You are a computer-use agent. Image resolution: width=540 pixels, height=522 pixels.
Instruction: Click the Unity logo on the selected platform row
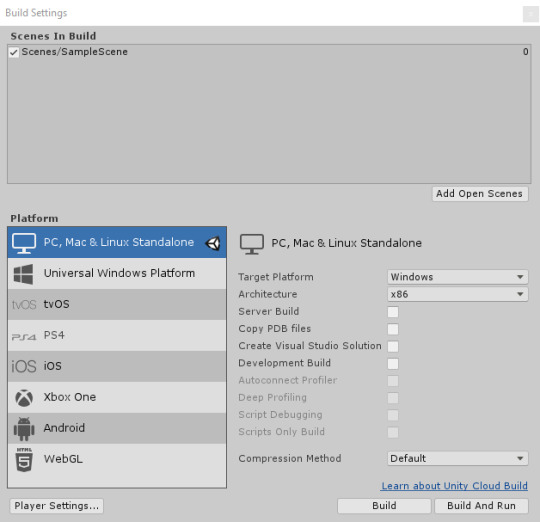pyautogui.click(x=213, y=243)
